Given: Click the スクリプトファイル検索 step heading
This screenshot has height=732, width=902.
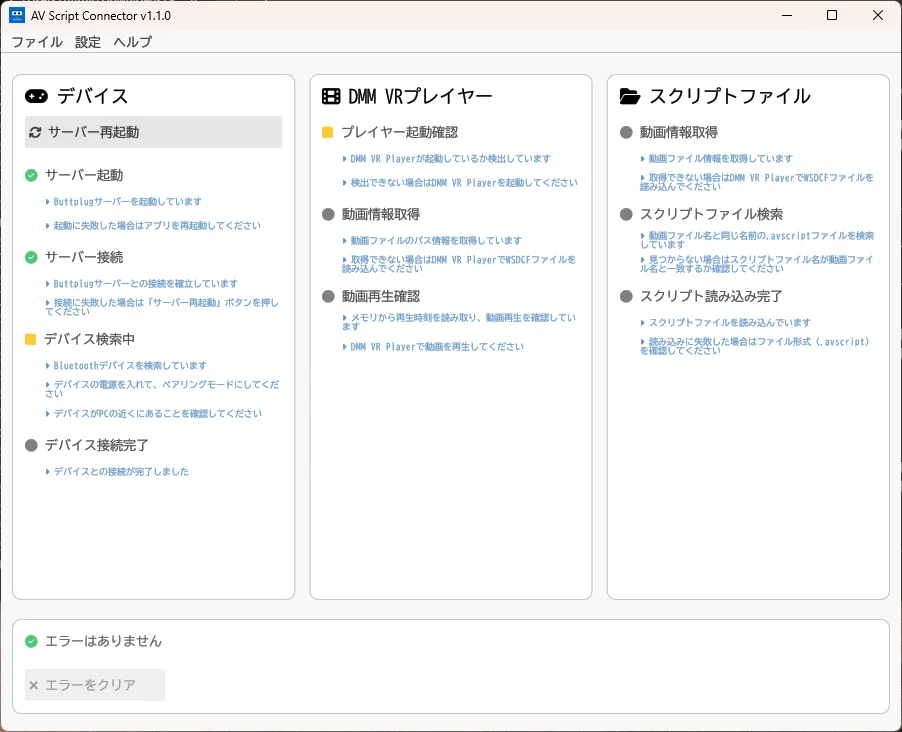Looking at the screenshot, I should coord(712,214).
